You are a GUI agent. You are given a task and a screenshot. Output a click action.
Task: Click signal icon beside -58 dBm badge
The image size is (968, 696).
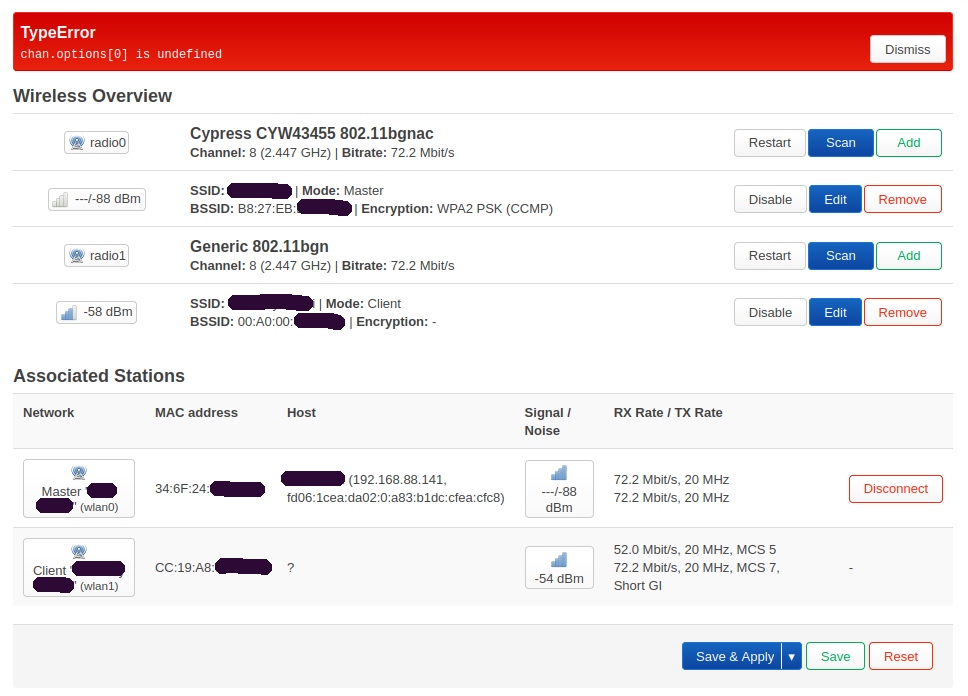tap(69, 312)
